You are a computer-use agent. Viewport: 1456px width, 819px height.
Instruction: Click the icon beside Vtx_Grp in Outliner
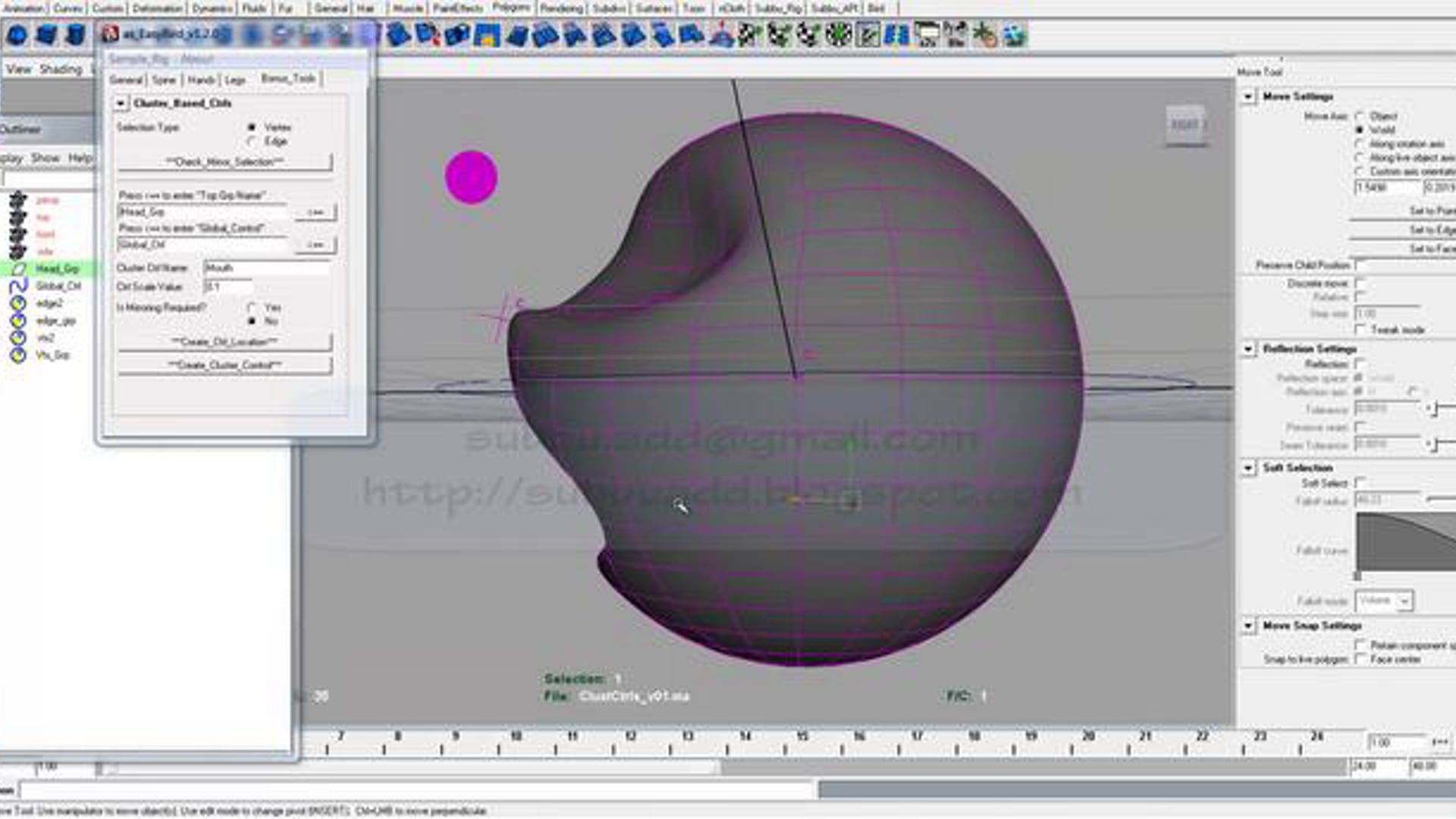(18, 355)
